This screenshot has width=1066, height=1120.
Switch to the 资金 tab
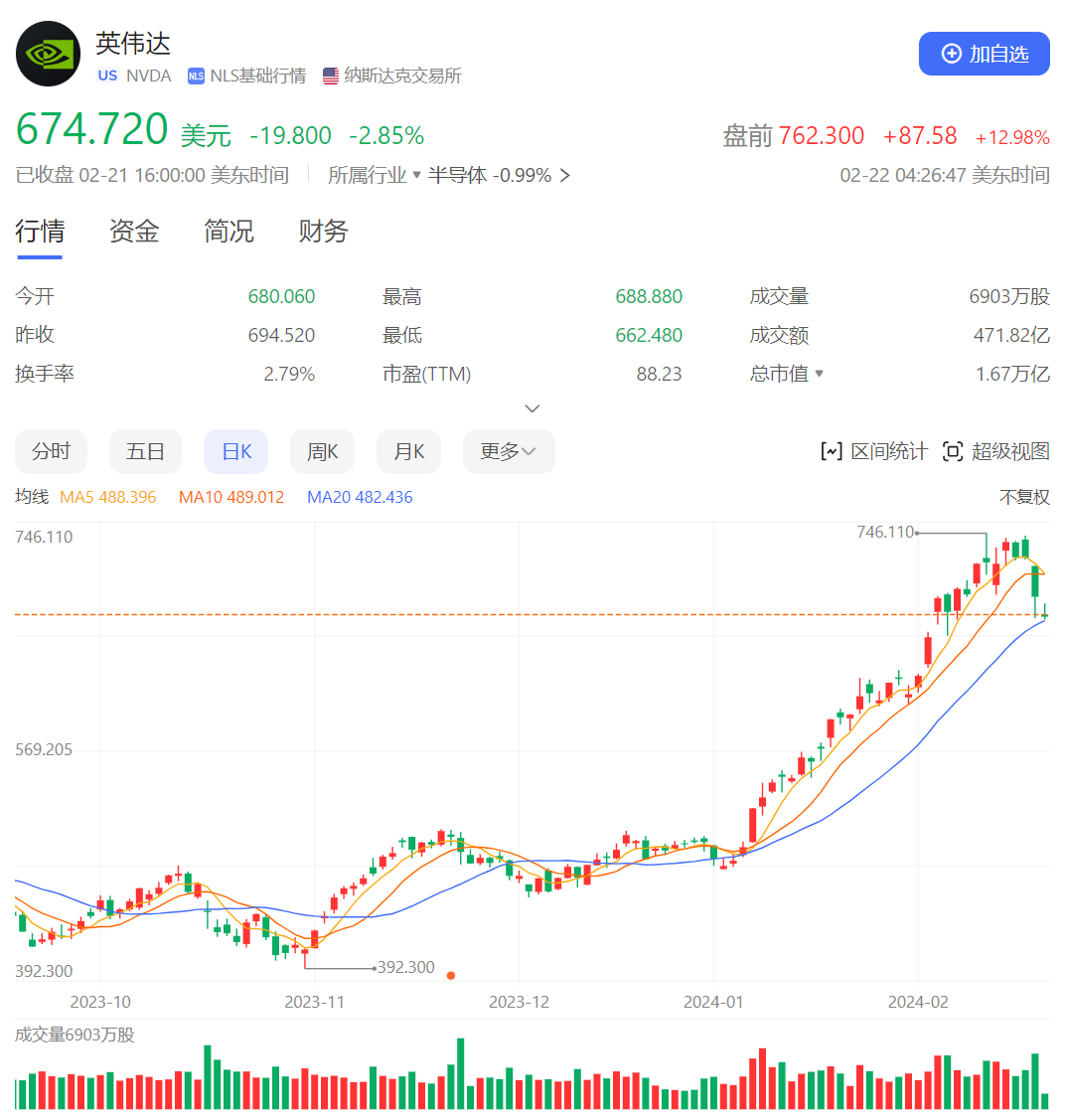133,231
